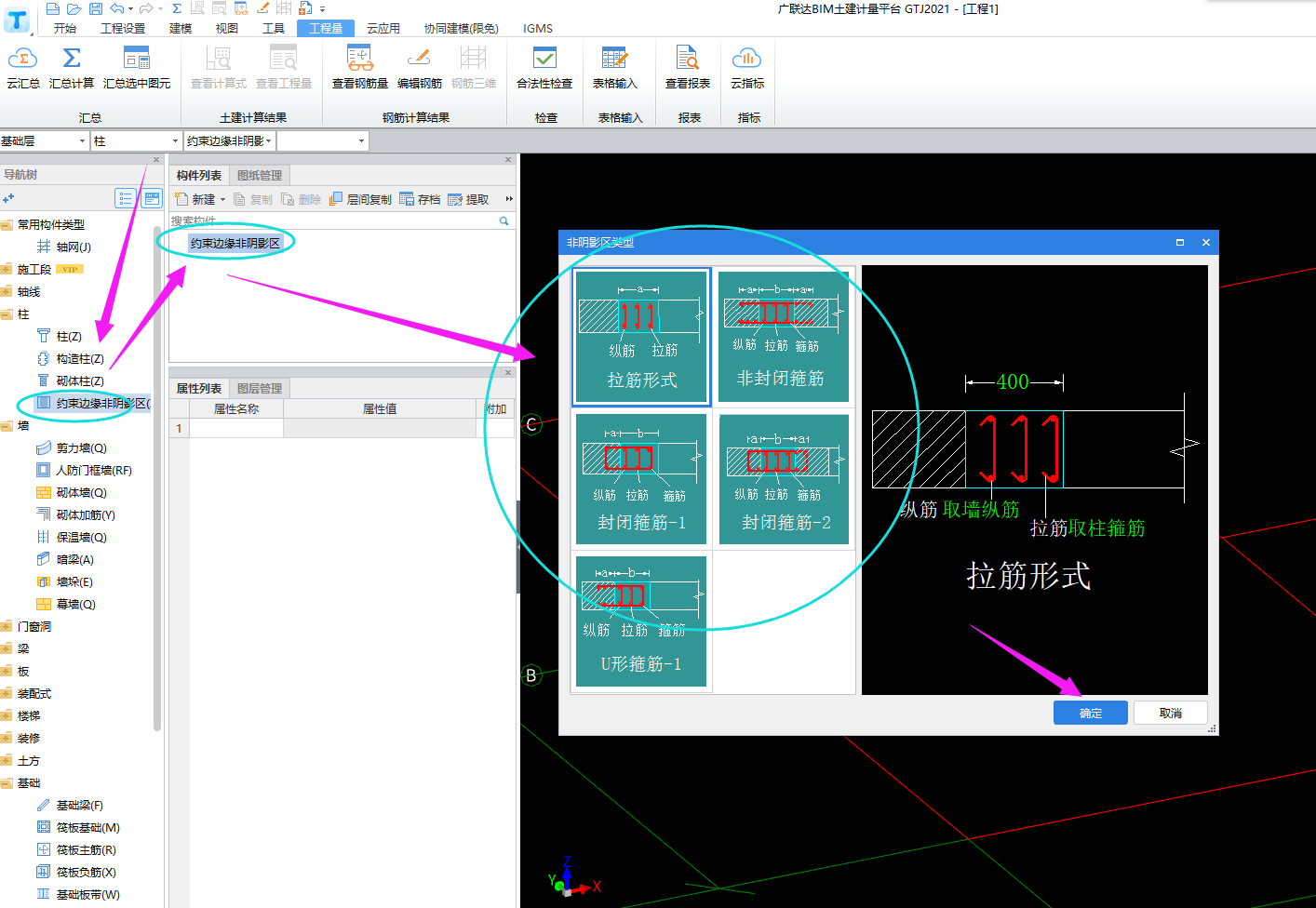Image resolution: width=1316 pixels, height=908 pixels.
Task: Select 柱(Z) in navigation tree
Action: pyautogui.click(x=59, y=336)
